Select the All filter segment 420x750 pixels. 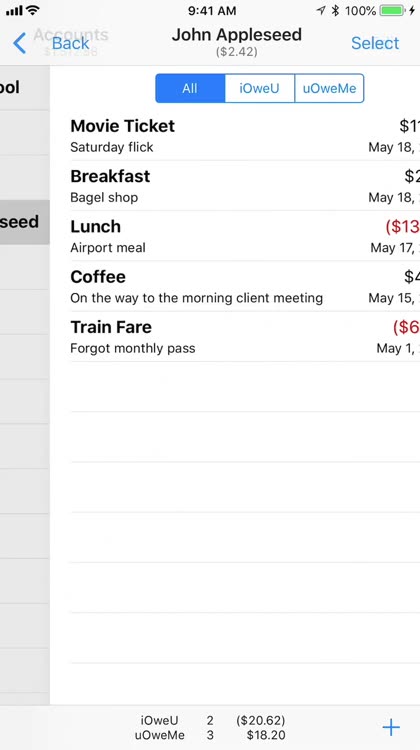click(x=190, y=88)
